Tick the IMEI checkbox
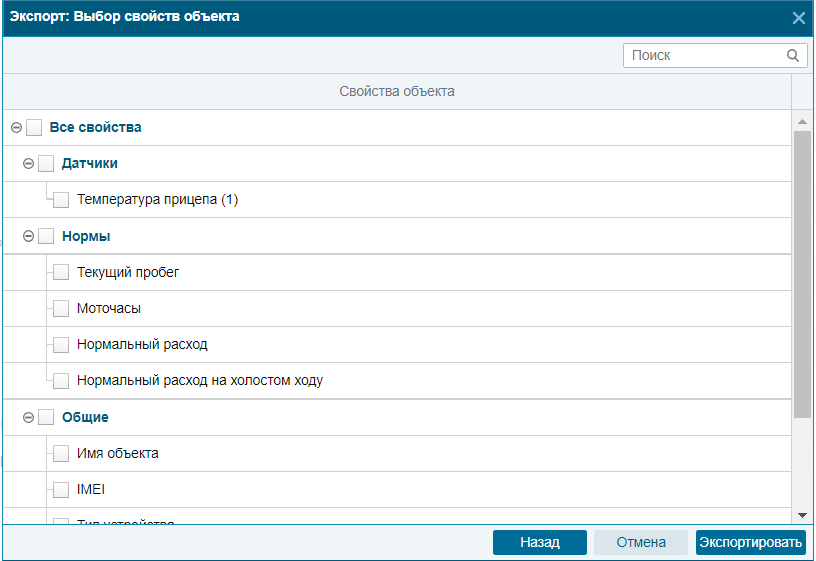Viewport: 816px width, 561px height. coord(61,490)
